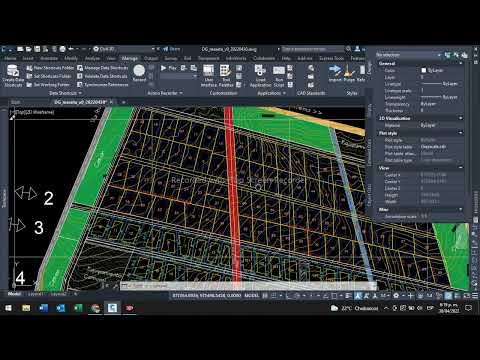Play the recorded action macro
This screenshot has width=480, height=360.
click(169, 68)
